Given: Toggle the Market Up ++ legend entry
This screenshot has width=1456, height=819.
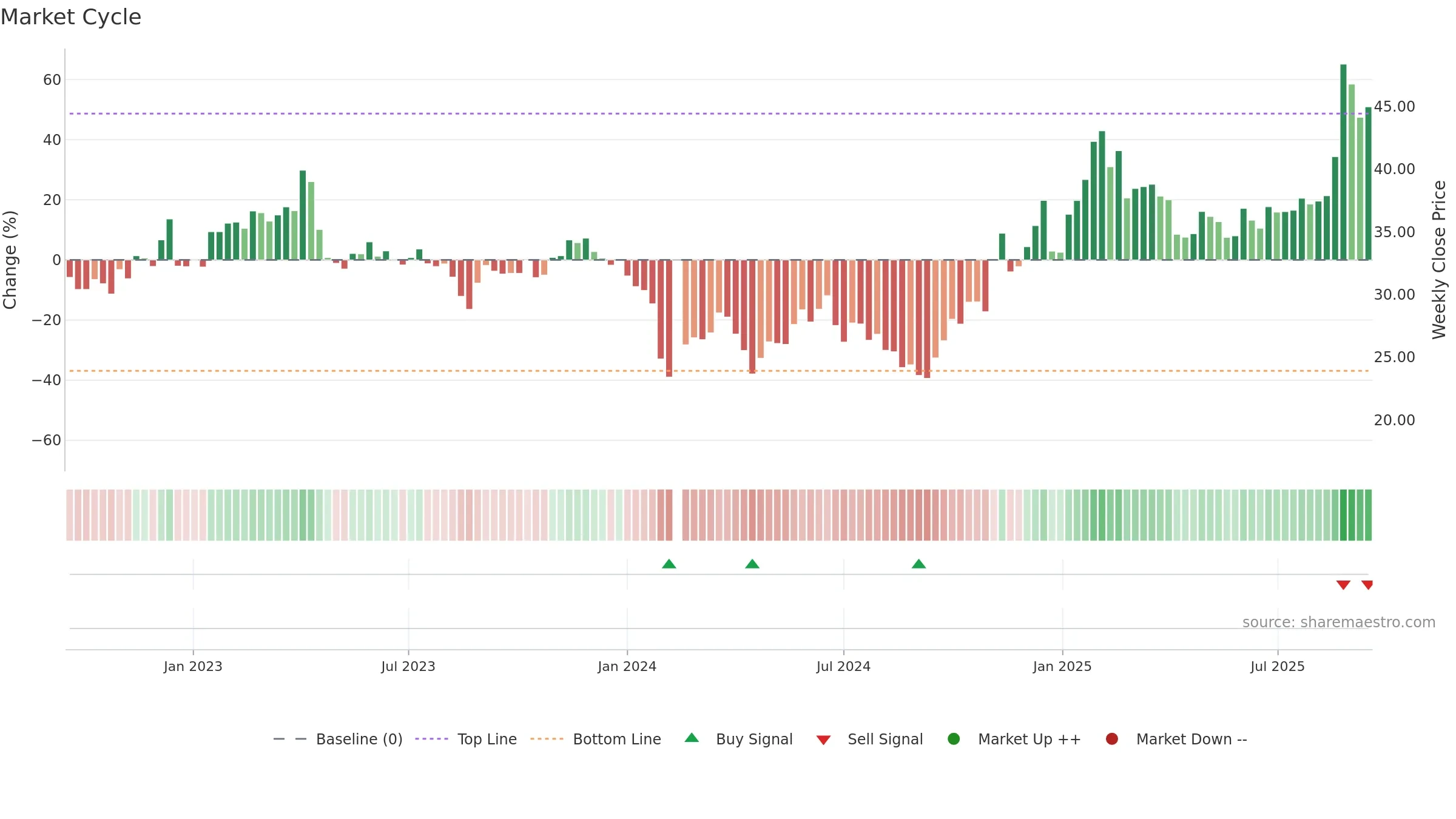Looking at the screenshot, I should (1014, 739).
